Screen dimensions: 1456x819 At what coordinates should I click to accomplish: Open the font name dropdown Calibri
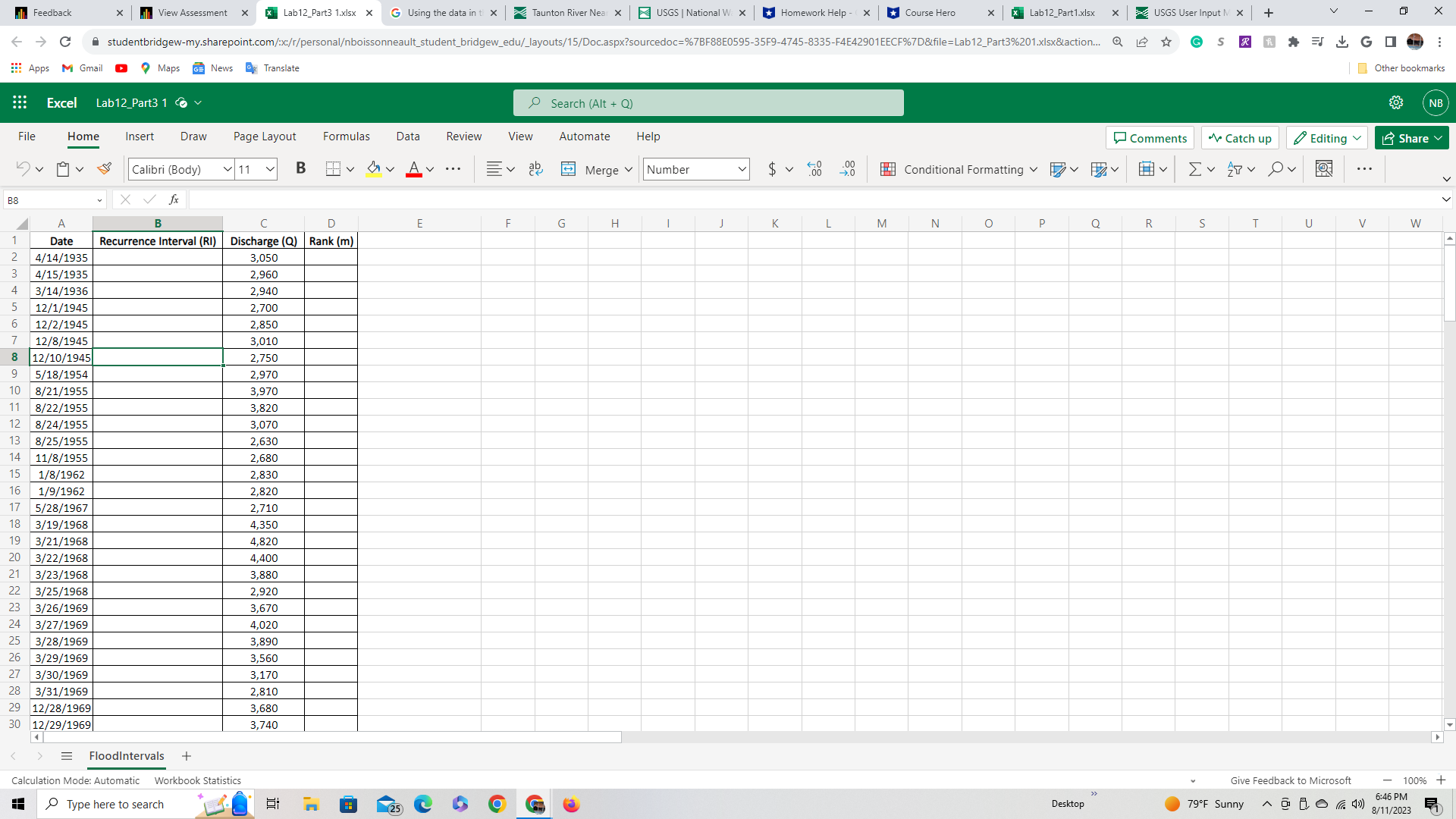(x=227, y=169)
